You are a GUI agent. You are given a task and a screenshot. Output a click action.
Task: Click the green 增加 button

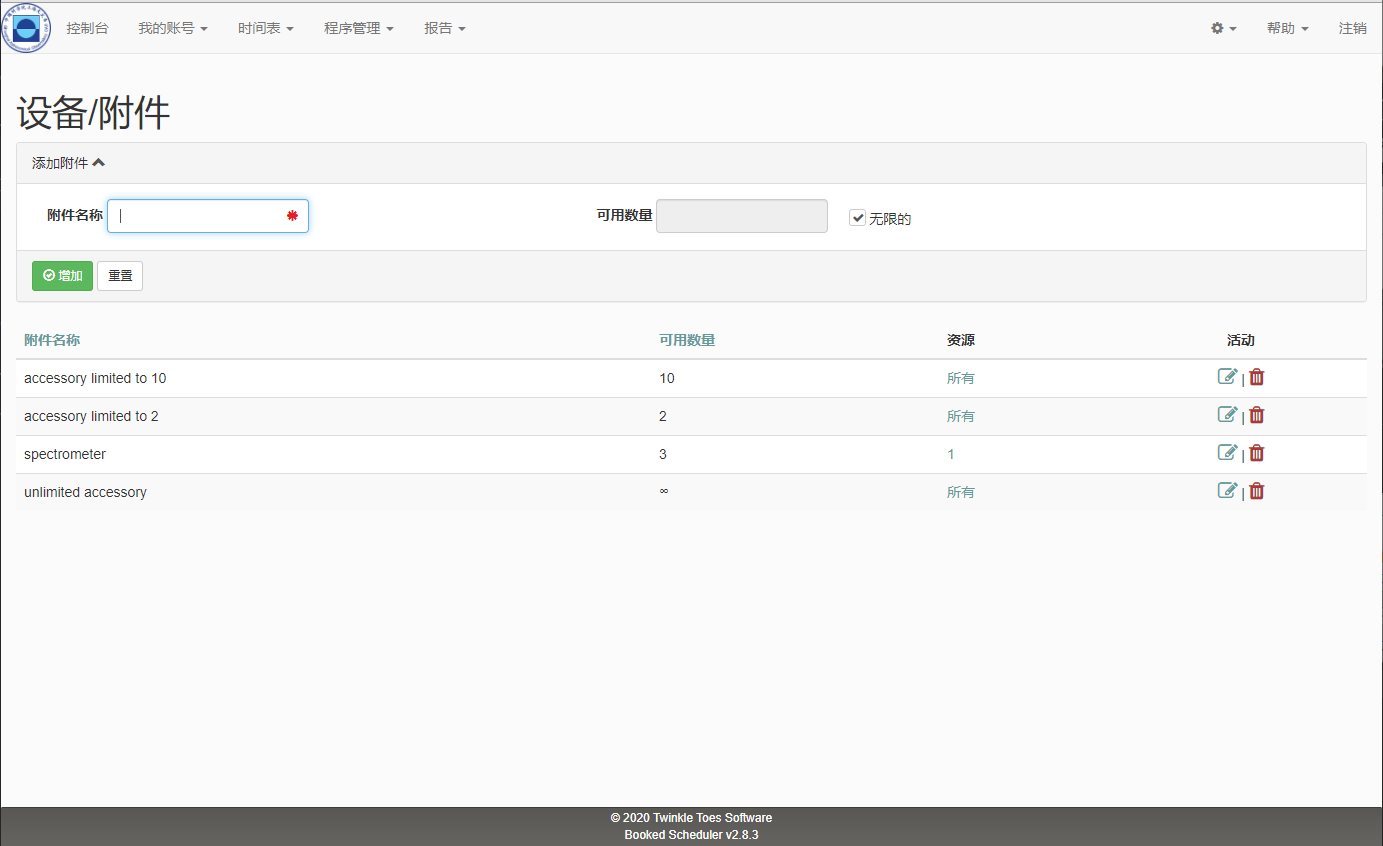point(62,276)
